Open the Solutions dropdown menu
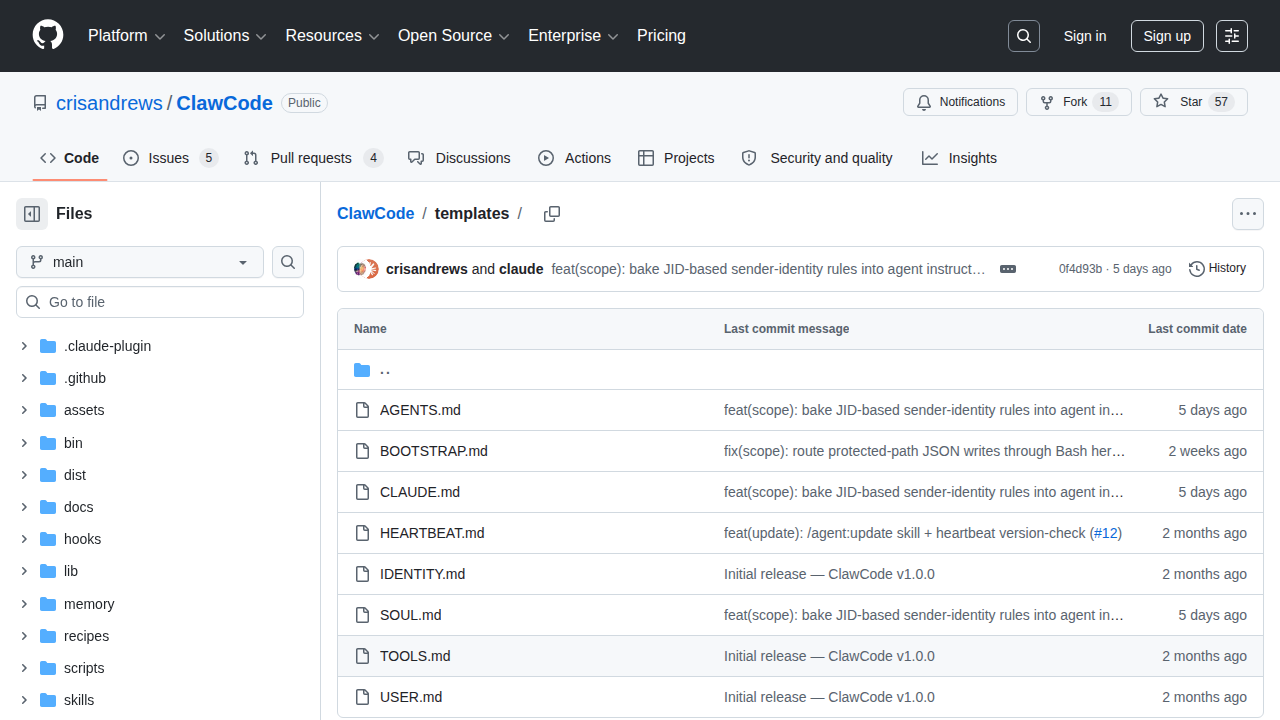 (225, 36)
